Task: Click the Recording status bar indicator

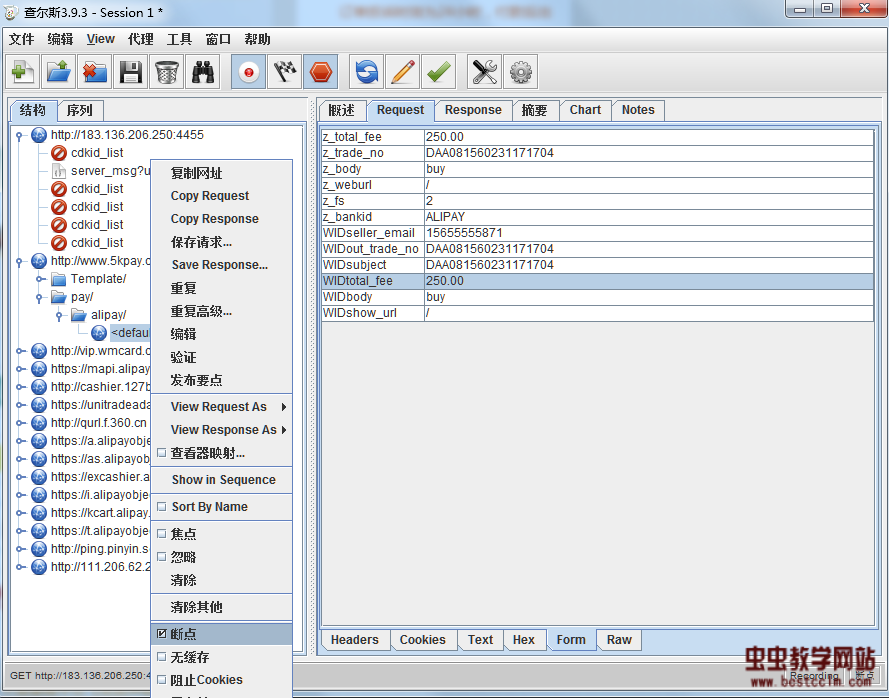Action: tap(814, 675)
